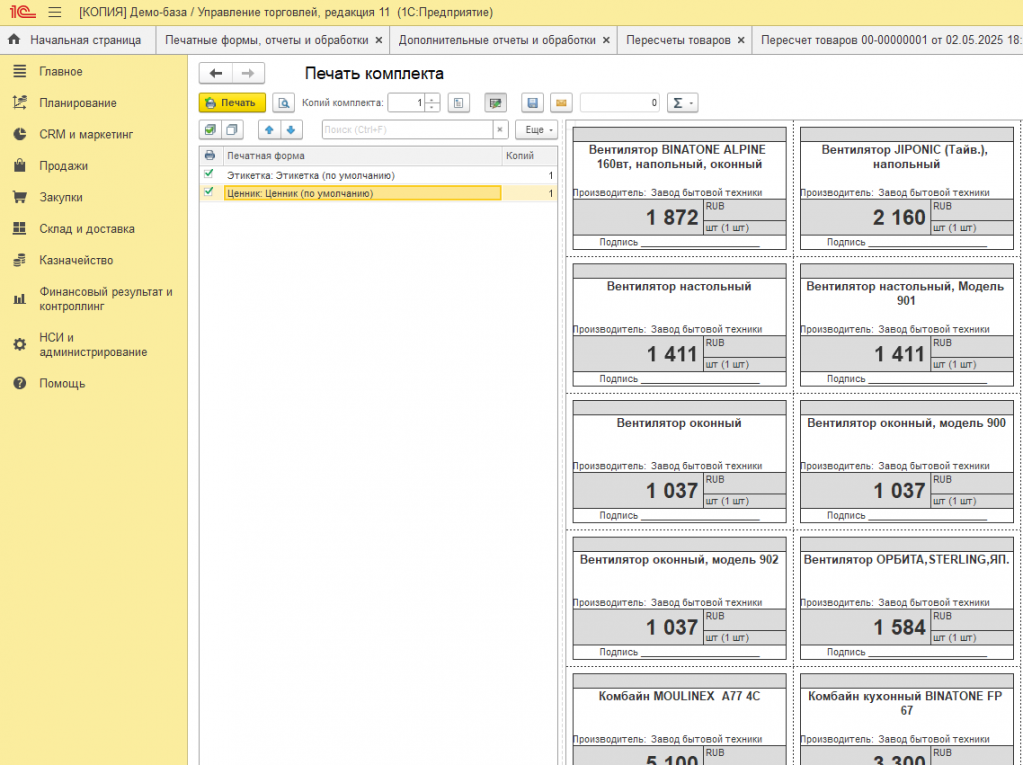Switch to Пересчет товаров 00-00000001 tab

891,40
